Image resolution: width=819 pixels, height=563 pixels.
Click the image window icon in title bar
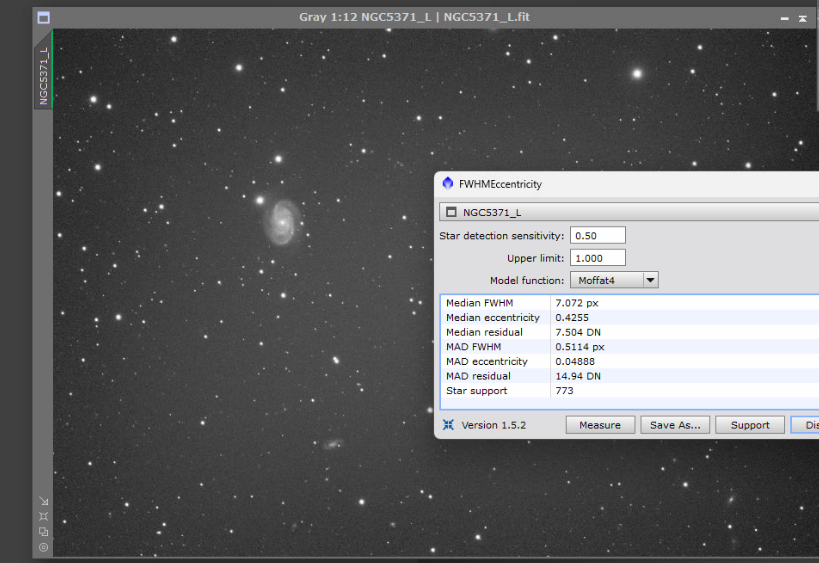[x=44, y=18]
